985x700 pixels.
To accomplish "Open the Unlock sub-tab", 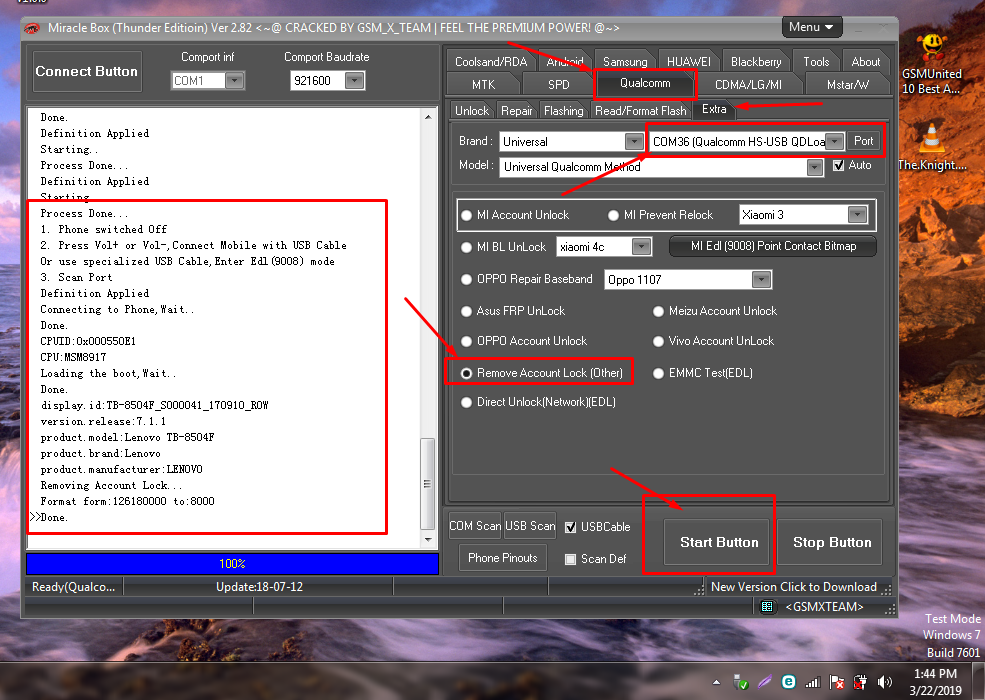I will coord(472,111).
